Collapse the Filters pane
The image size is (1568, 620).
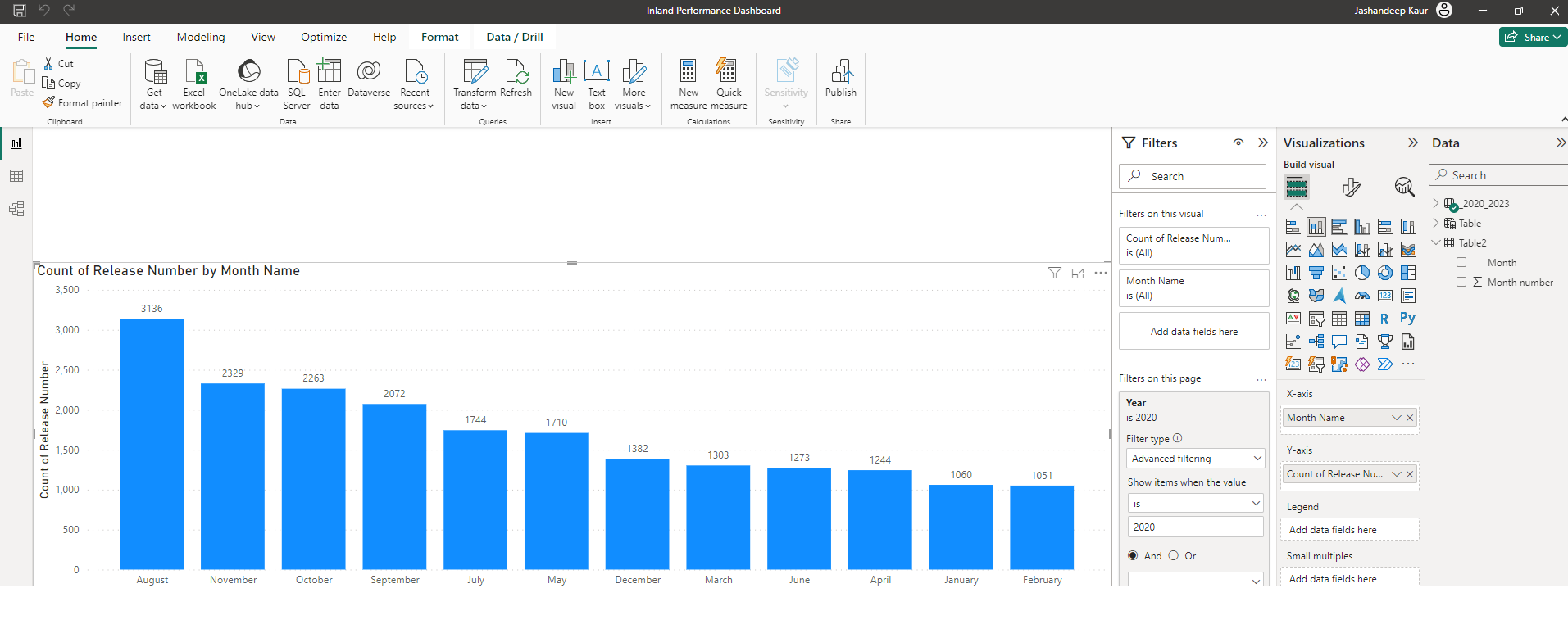[x=1263, y=143]
